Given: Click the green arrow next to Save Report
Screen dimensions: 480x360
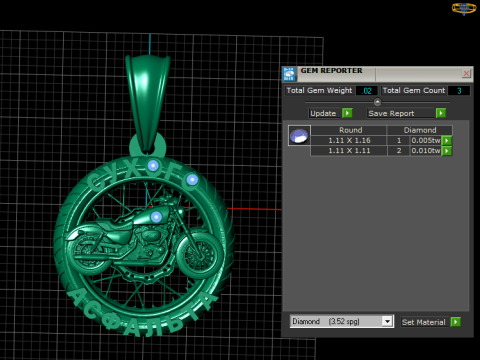Looking at the screenshot, I should [441, 113].
